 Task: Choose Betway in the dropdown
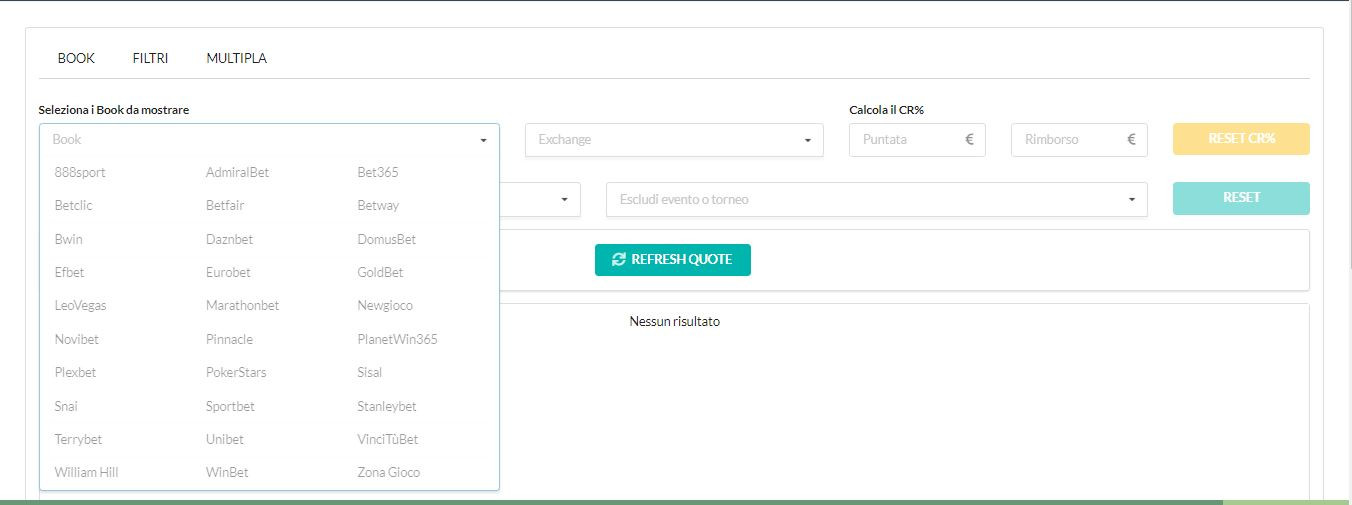378,205
